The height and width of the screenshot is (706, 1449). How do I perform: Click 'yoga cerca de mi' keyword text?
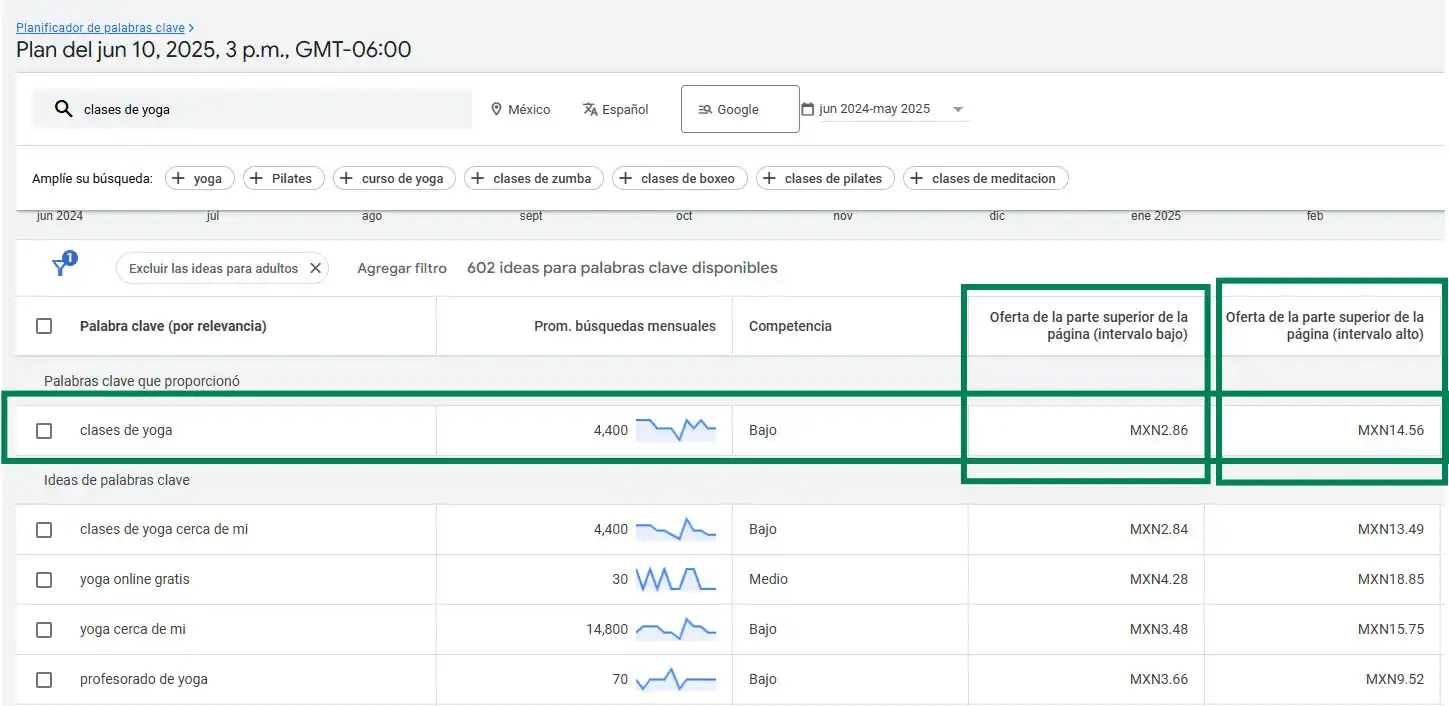(x=133, y=629)
